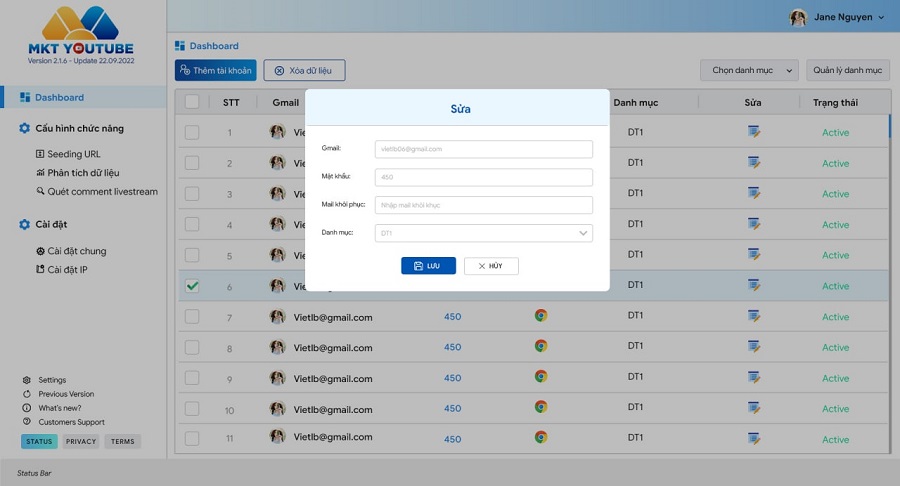Click the avatar icon in row 8

(277, 347)
